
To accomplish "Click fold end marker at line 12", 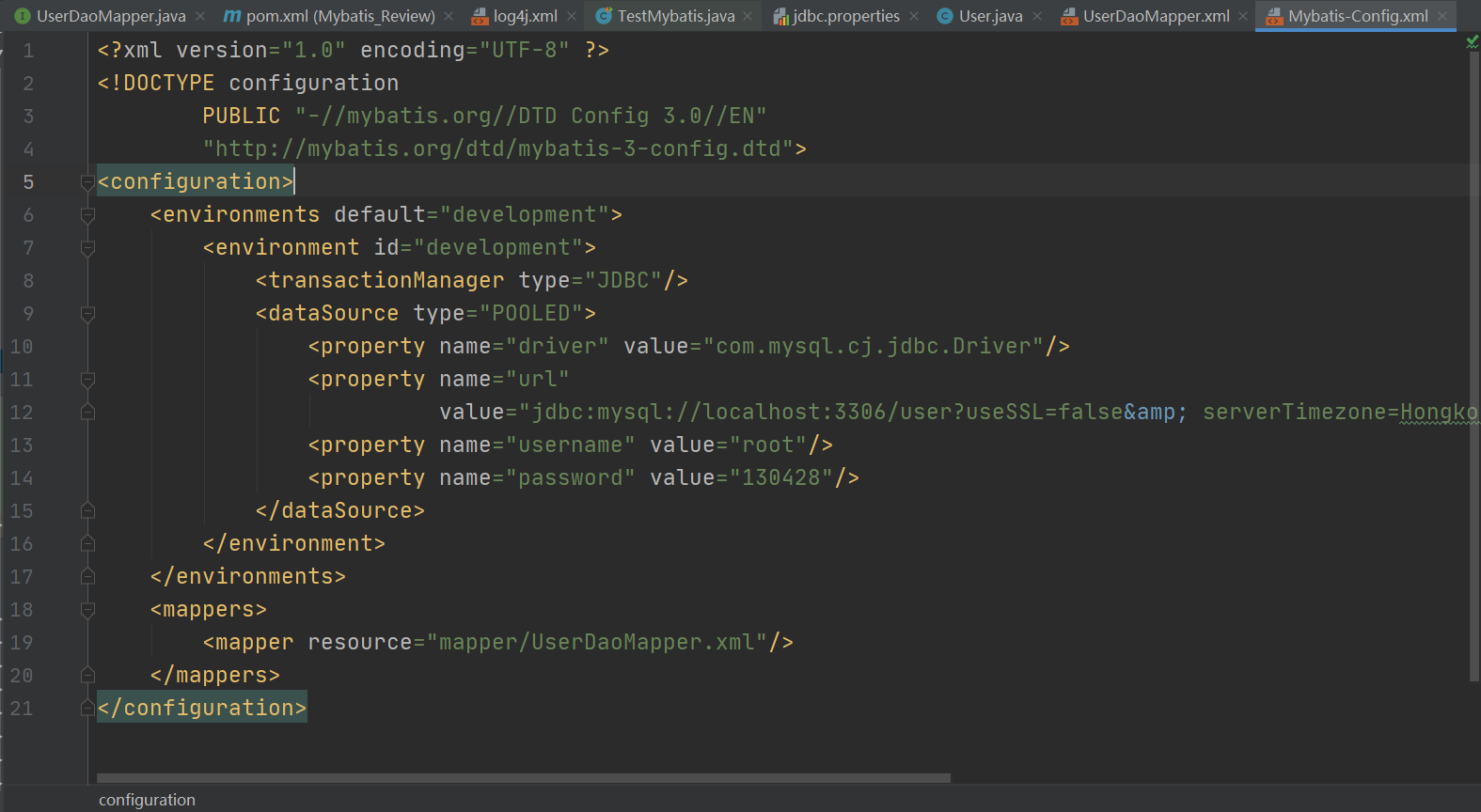I will tap(87, 412).
